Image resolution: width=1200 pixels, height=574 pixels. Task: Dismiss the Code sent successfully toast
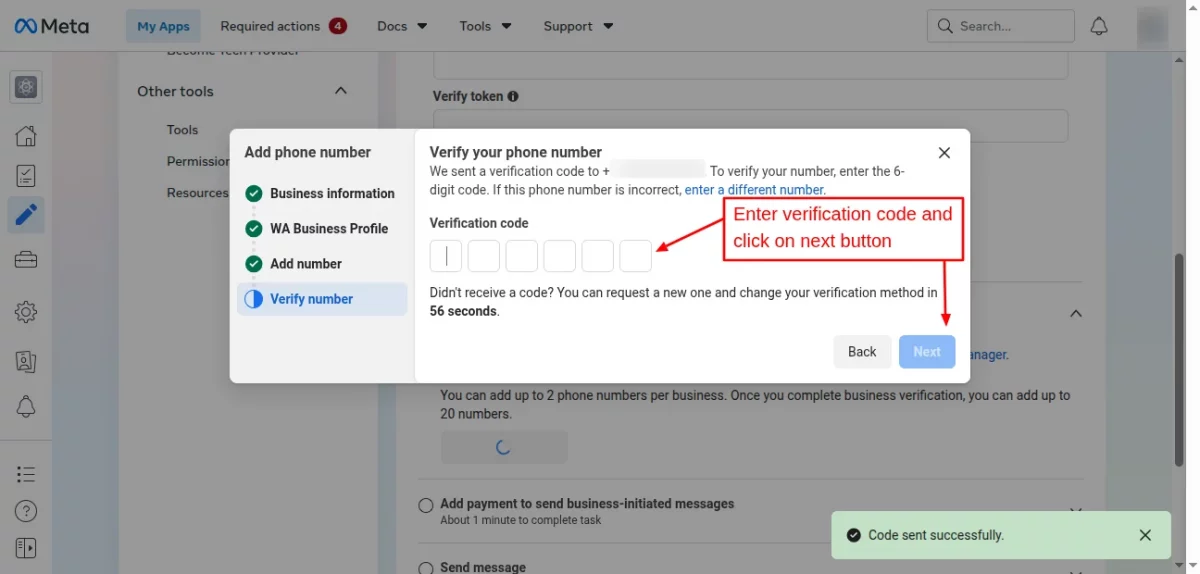pyautogui.click(x=1145, y=535)
